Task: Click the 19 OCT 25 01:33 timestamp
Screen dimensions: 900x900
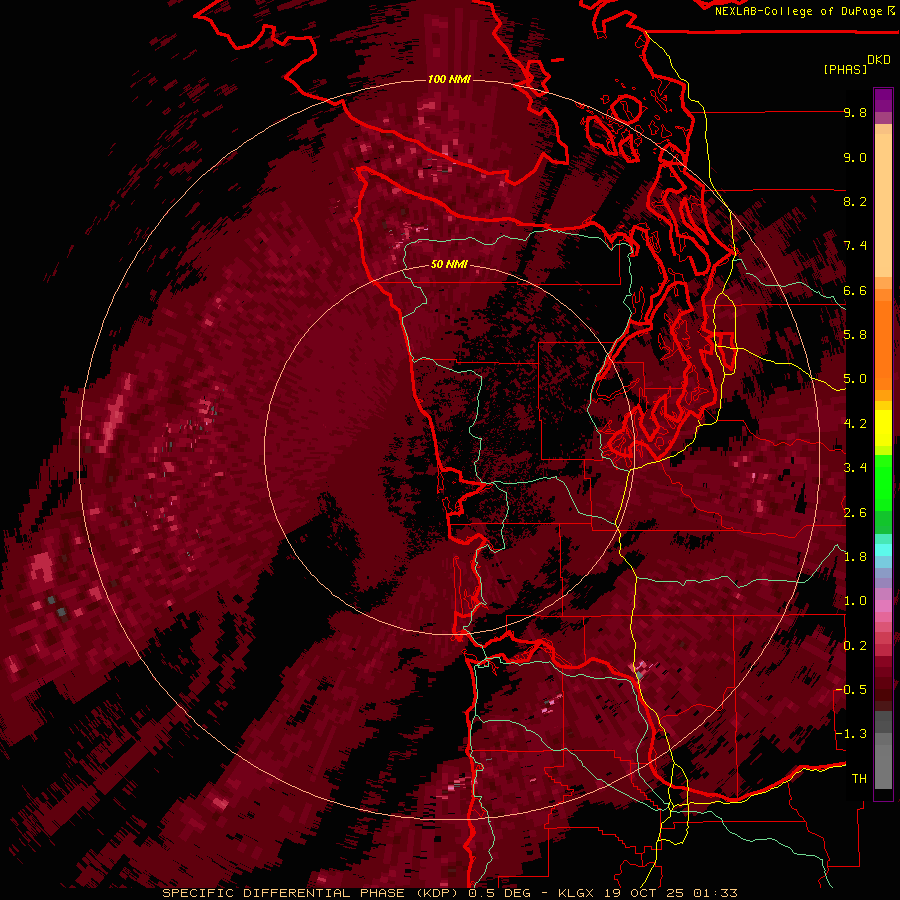Action: (x=671, y=893)
